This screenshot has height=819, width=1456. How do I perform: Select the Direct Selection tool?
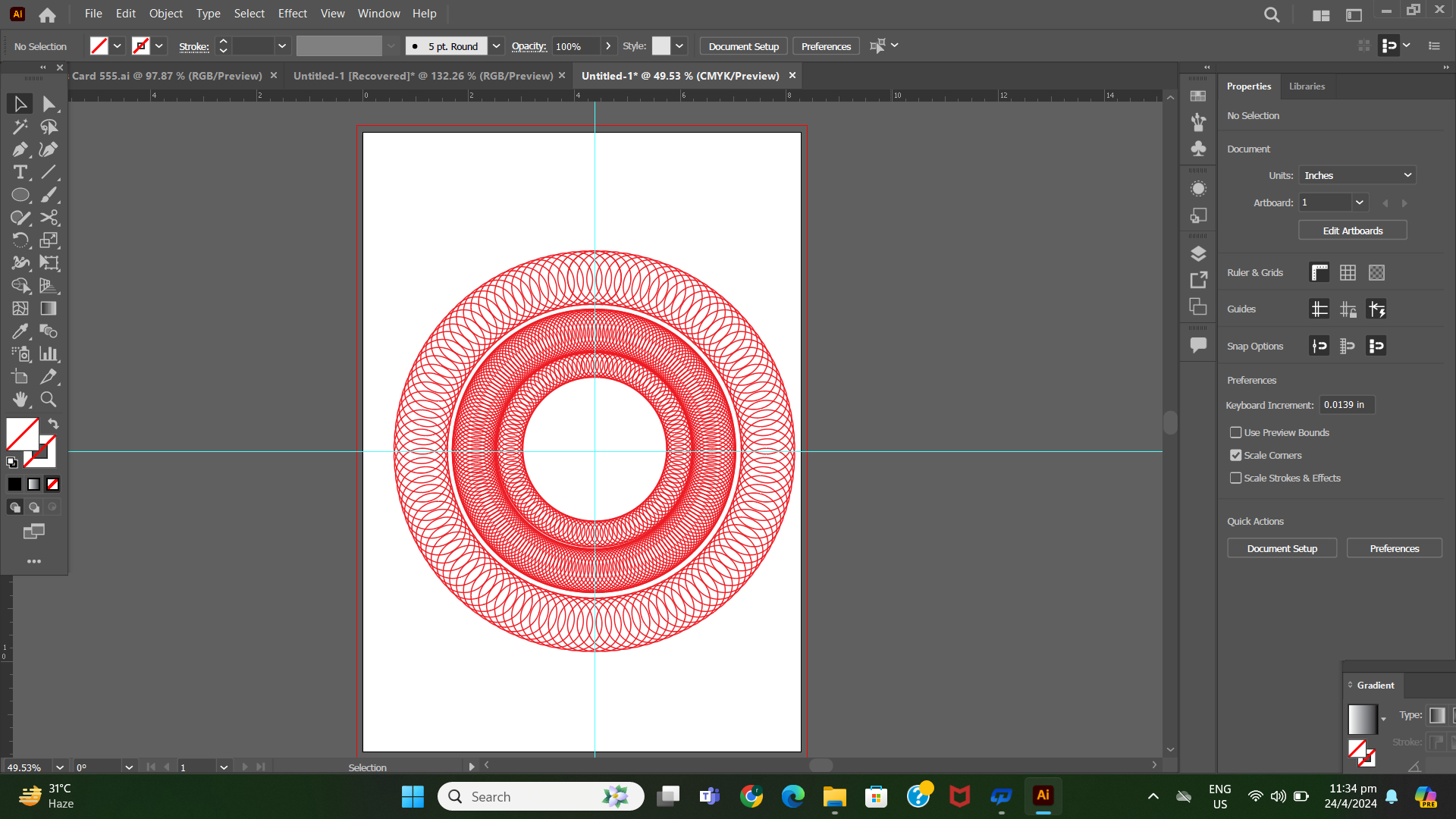click(x=49, y=104)
